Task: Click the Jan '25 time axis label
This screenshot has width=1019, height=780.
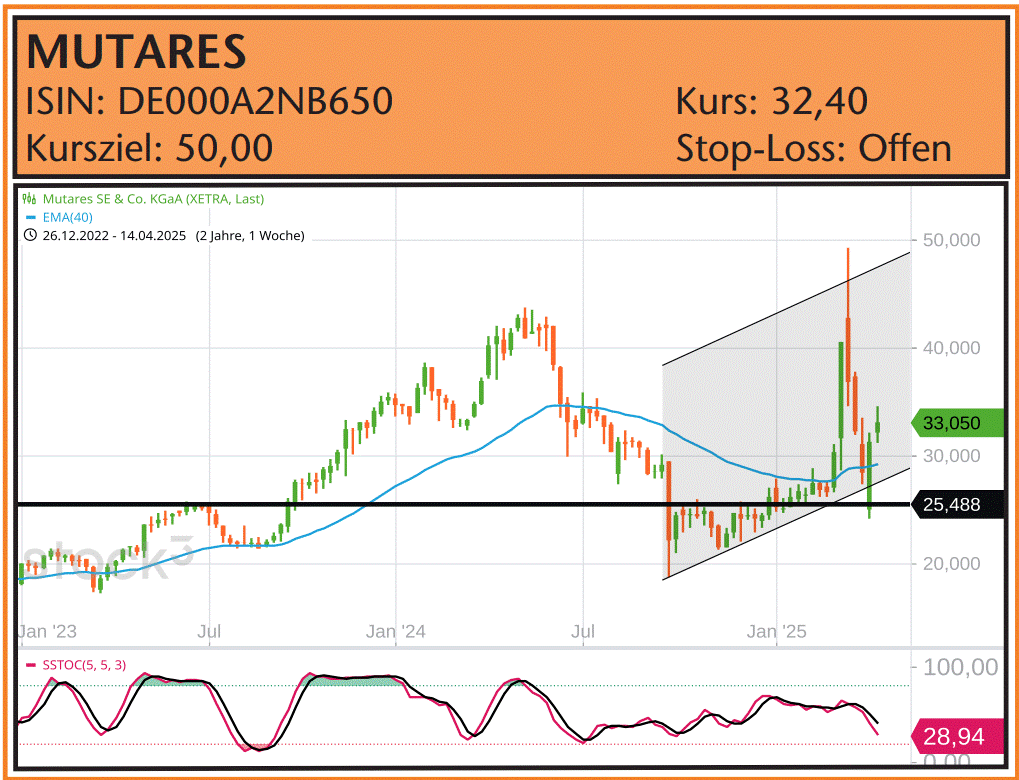Action: coord(777,631)
